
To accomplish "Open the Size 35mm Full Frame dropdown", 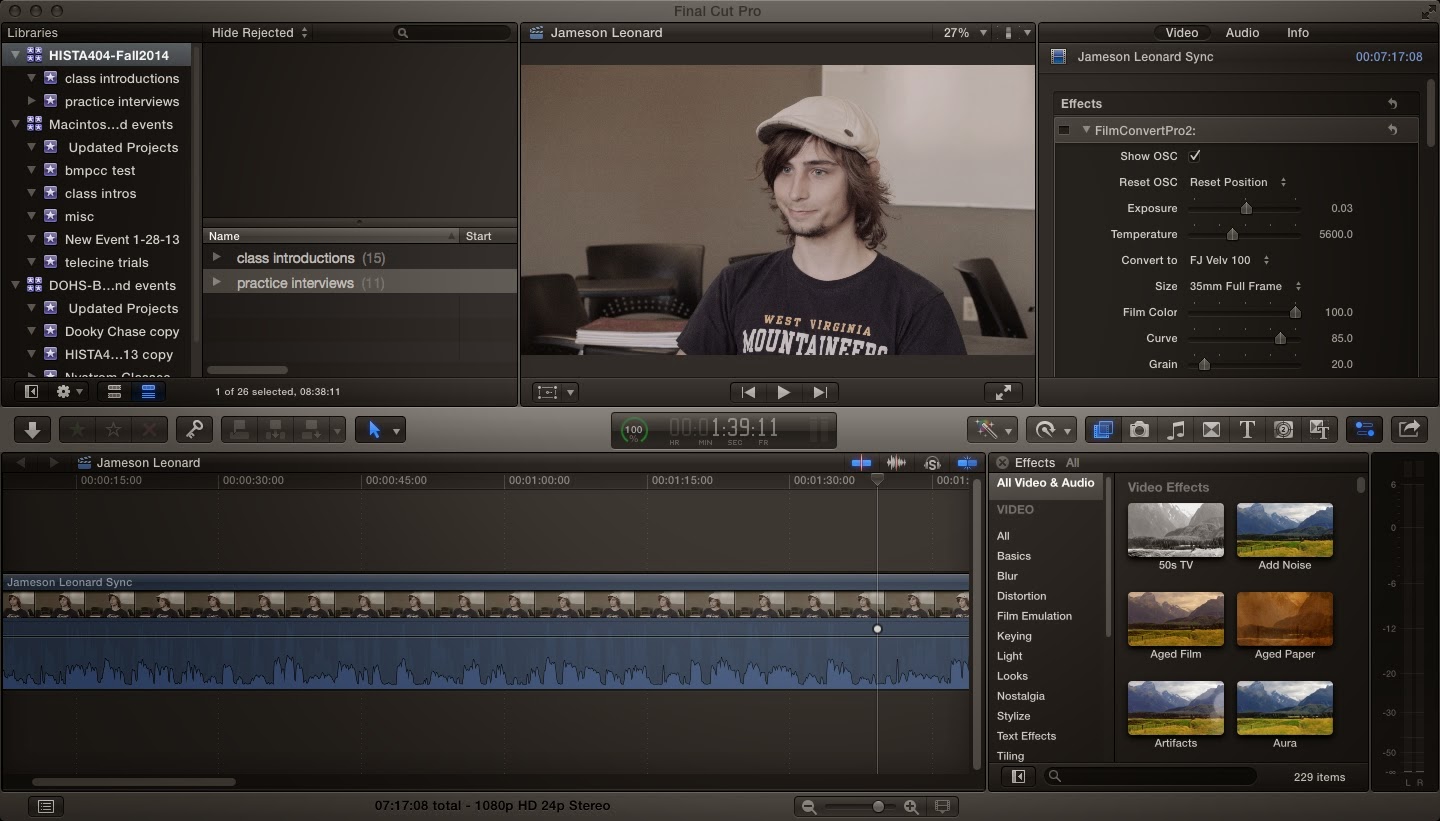I will pos(1245,286).
